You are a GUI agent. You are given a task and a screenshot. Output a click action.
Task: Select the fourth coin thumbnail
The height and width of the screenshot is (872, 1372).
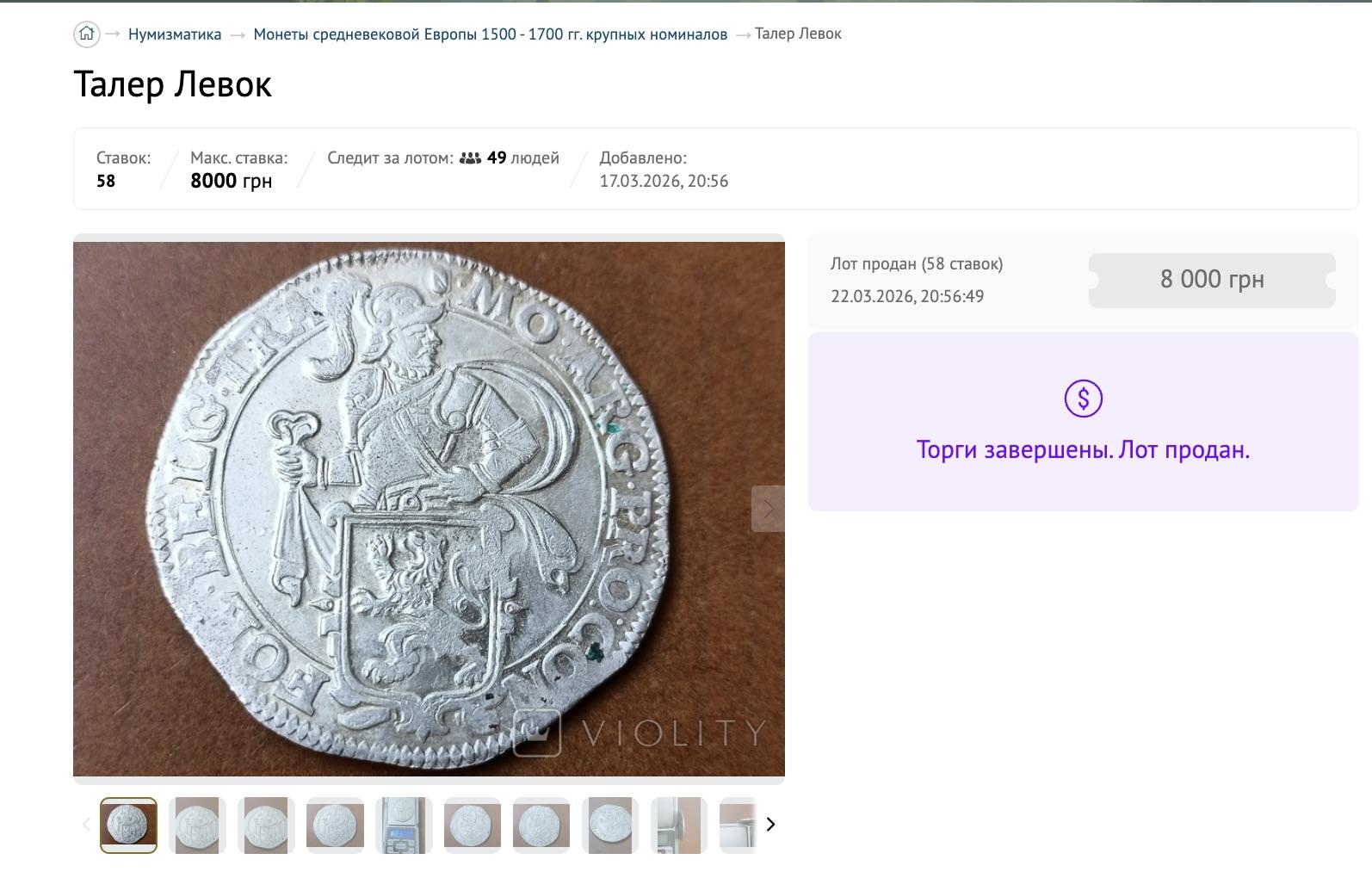(x=335, y=826)
